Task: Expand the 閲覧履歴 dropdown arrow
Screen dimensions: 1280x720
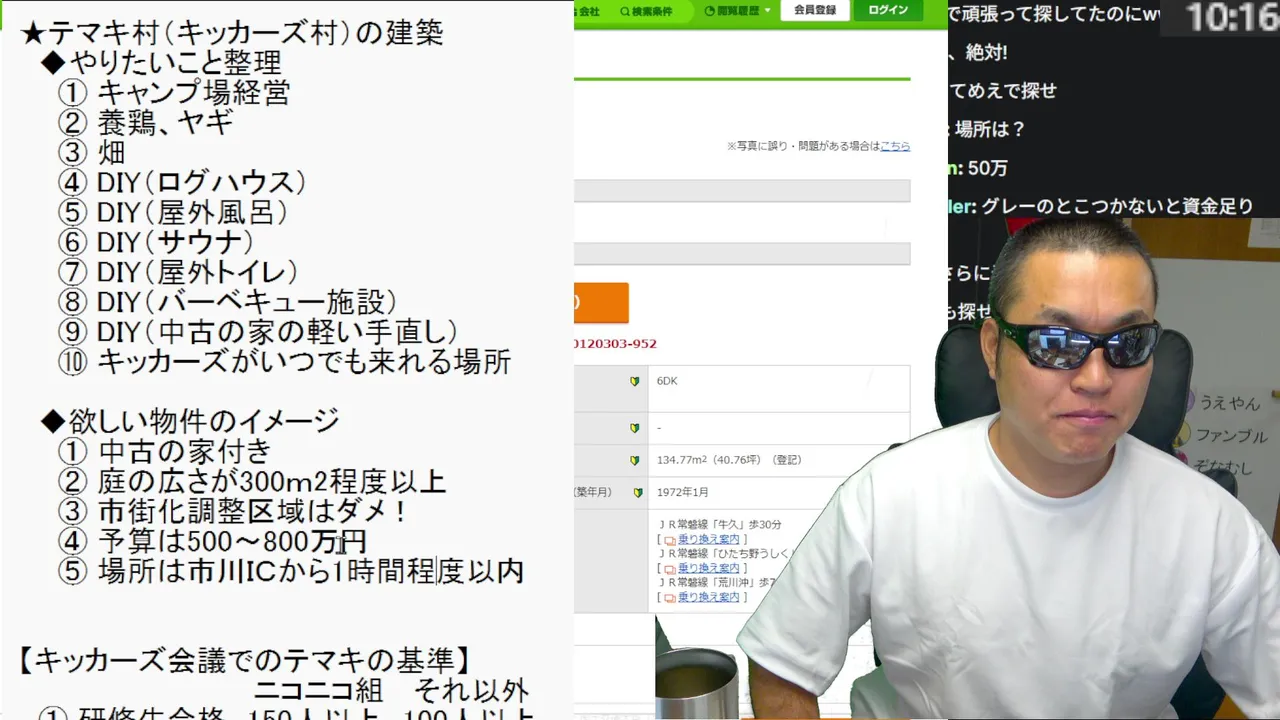Action: 768,11
